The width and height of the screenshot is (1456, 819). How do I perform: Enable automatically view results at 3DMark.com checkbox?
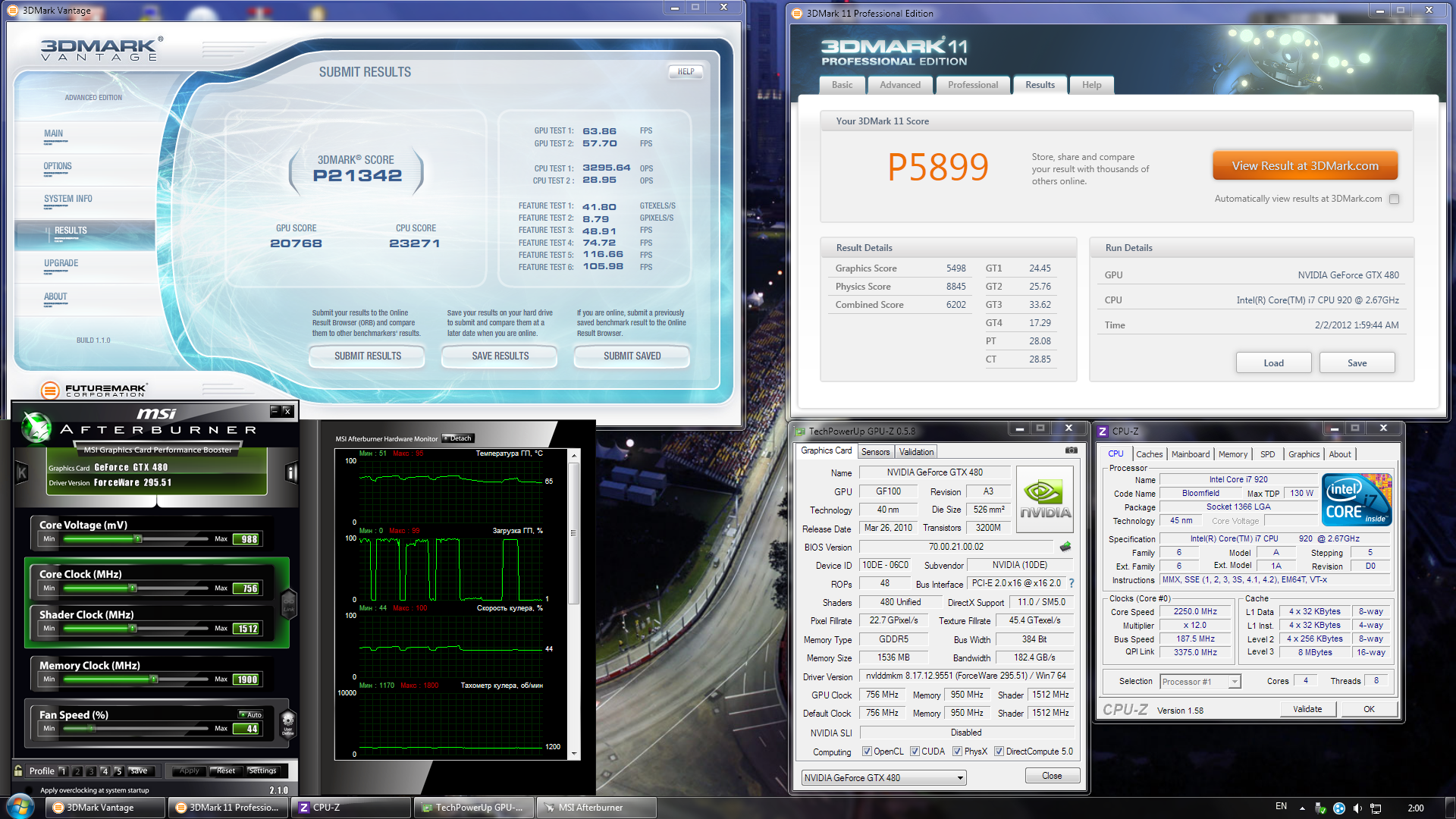tap(1394, 199)
